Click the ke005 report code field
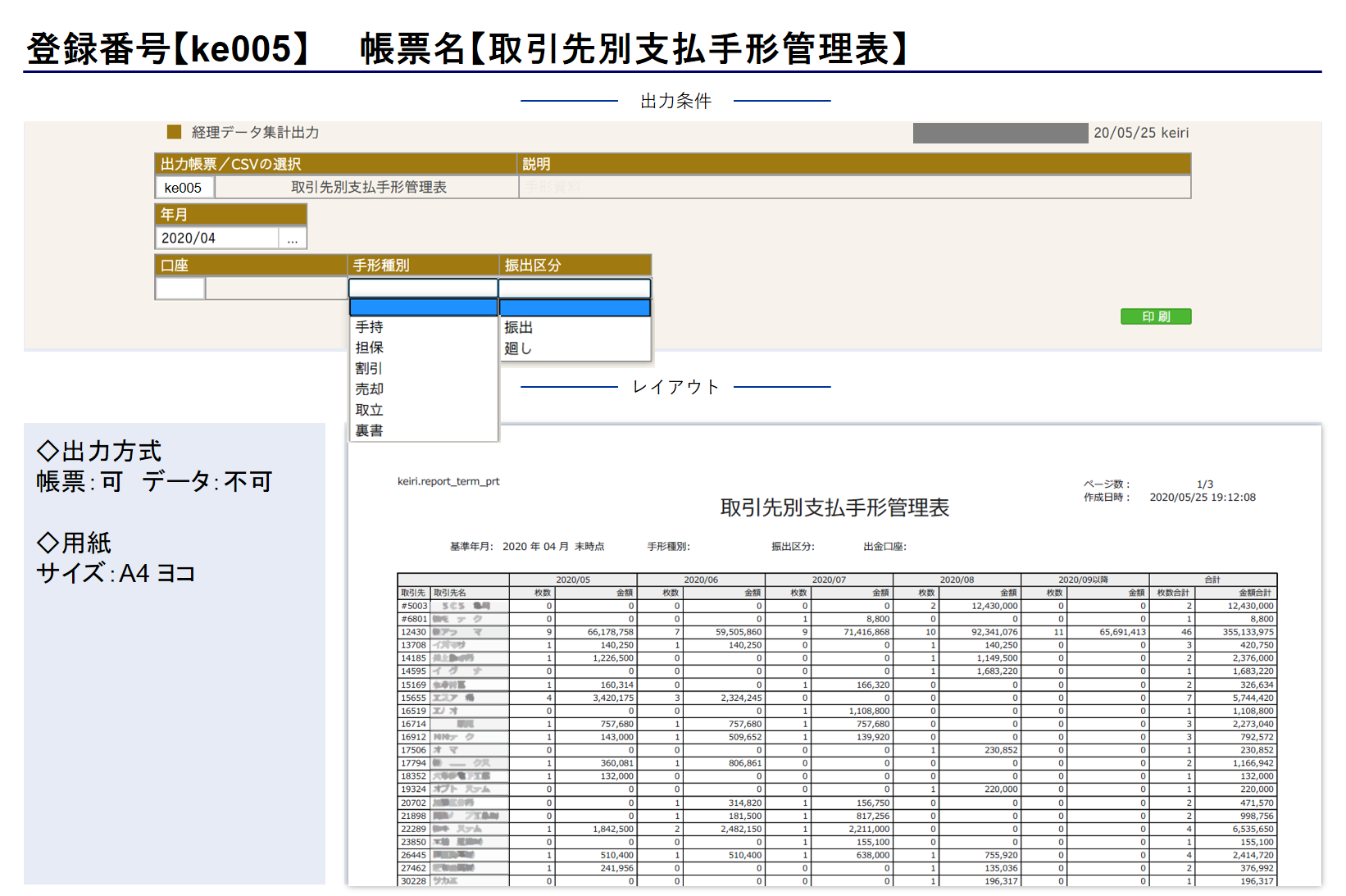 [x=184, y=188]
